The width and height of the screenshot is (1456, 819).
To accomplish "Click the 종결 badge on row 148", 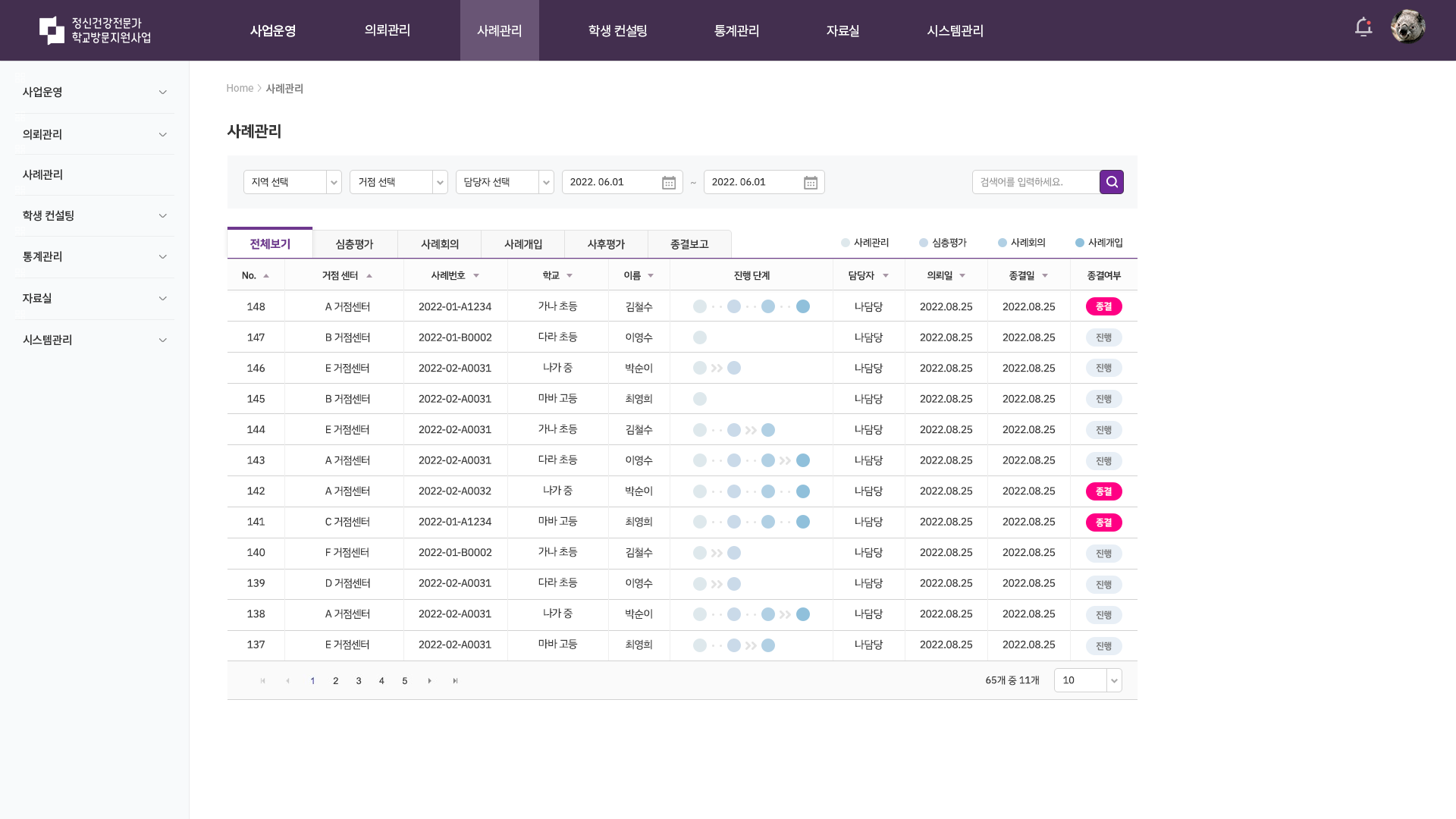I will [1103, 306].
